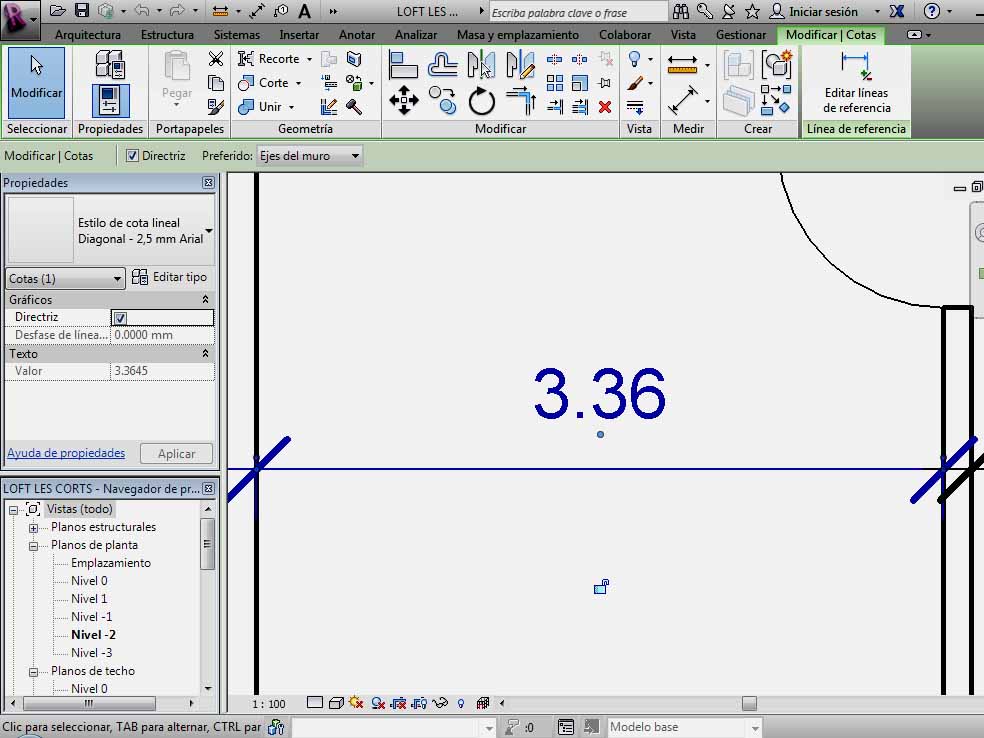Click the Rotate tool icon

(x=482, y=100)
